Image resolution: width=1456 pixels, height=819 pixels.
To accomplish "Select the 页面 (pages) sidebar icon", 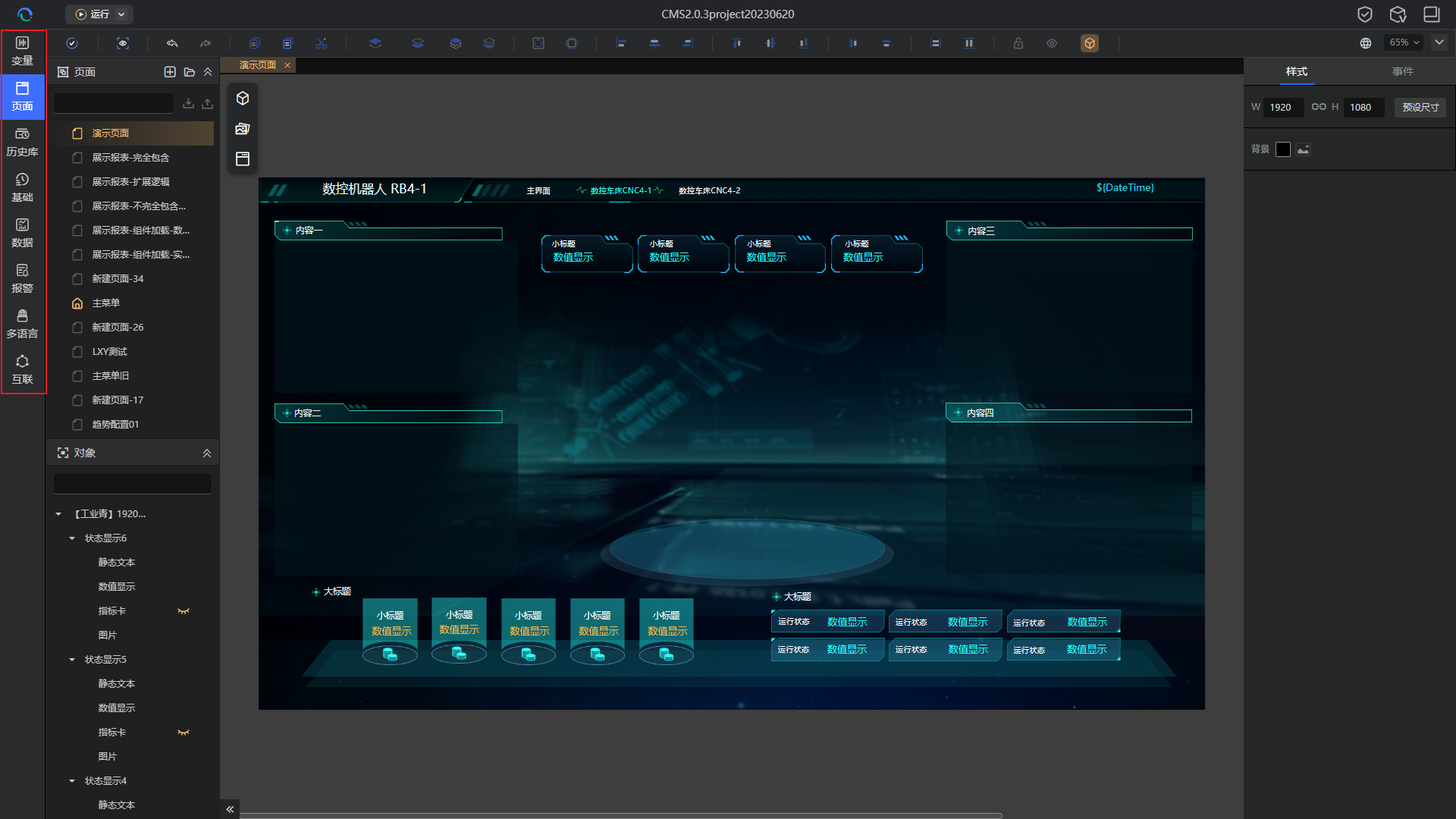I will 23,96.
